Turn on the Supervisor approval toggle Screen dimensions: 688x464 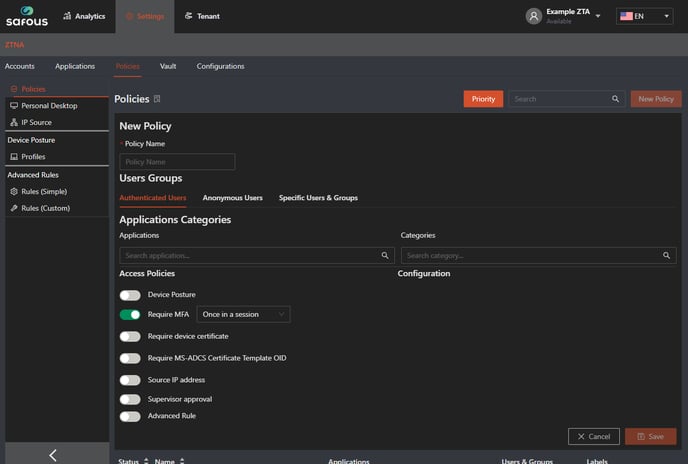[130, 399]
